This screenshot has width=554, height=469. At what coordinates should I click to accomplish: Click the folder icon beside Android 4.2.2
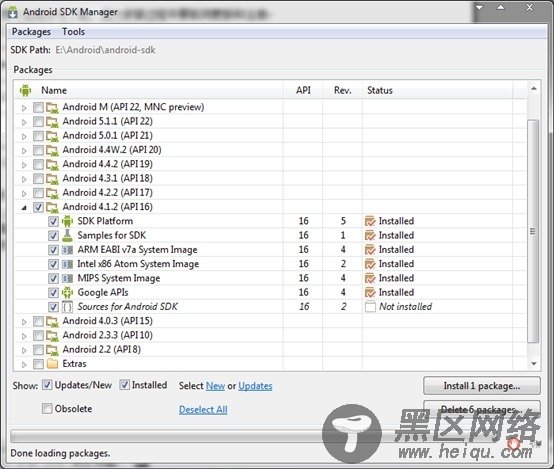pyautogui.click(x=52, y=193)
